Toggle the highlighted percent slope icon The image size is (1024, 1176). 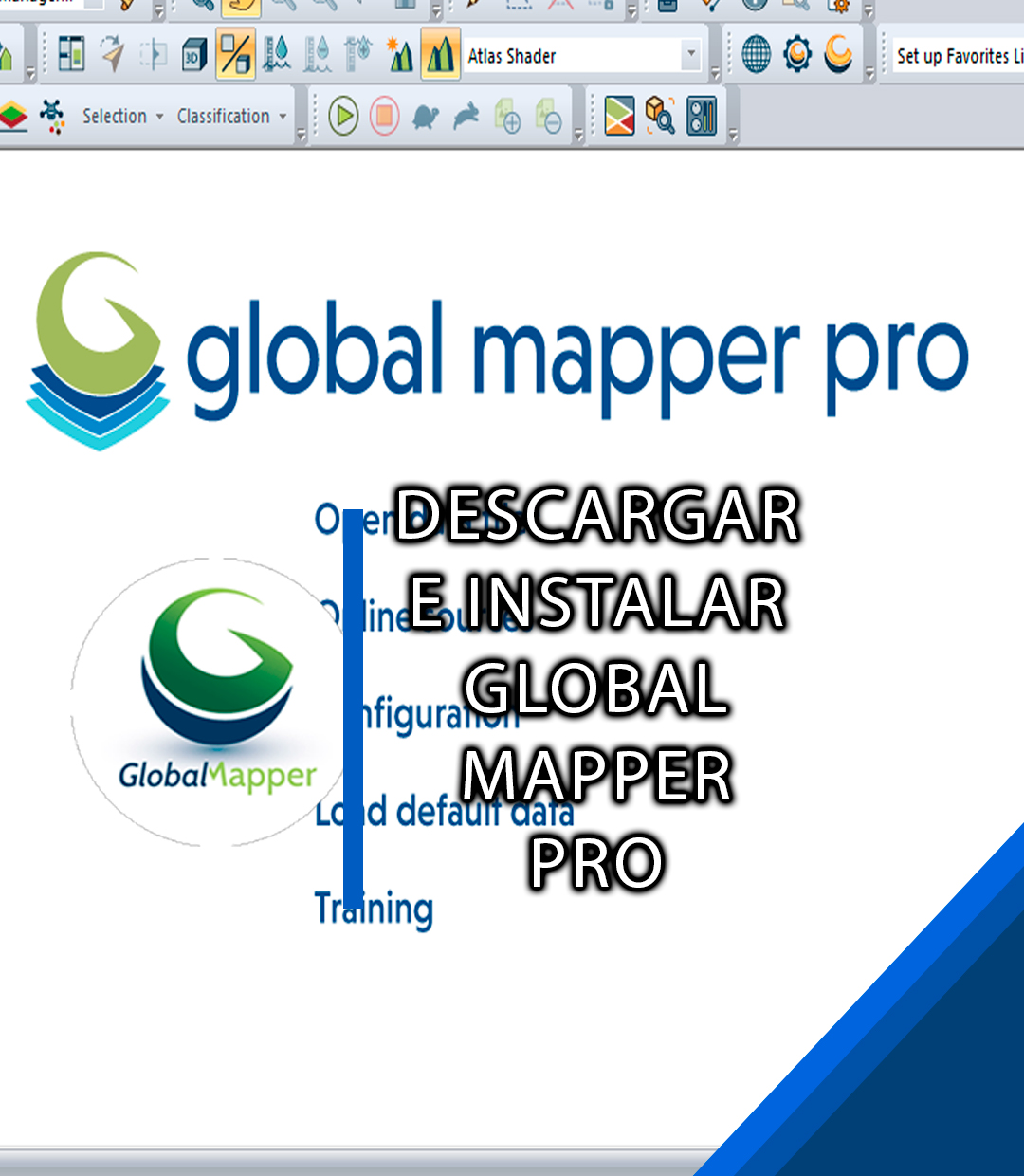pos(235,54)
